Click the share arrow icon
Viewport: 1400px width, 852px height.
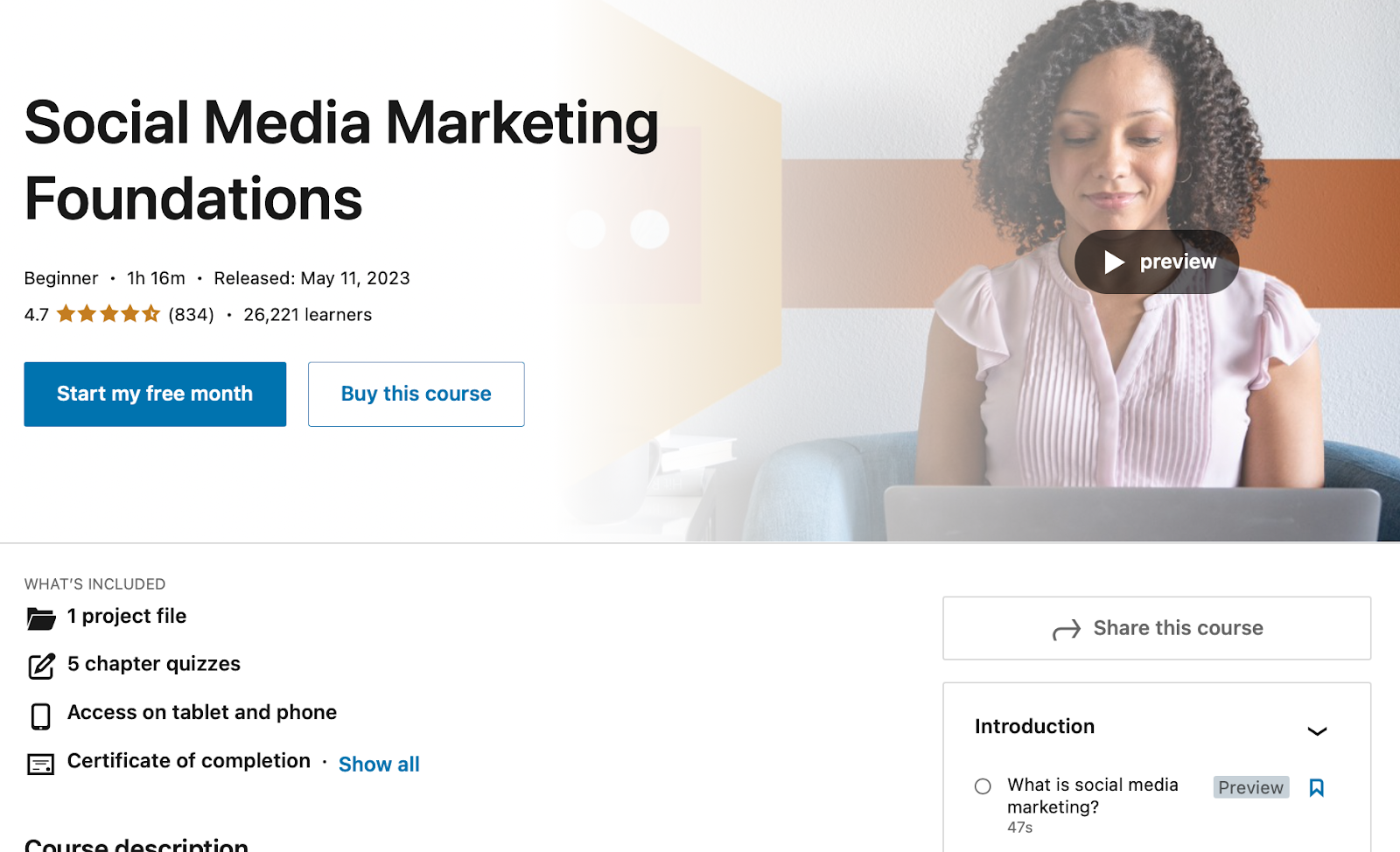1066,630
